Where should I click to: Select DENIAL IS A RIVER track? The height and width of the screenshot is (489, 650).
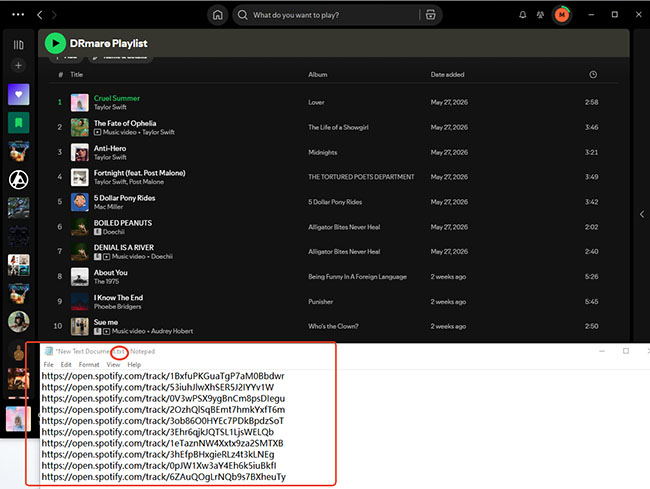[x=124, y=247]
